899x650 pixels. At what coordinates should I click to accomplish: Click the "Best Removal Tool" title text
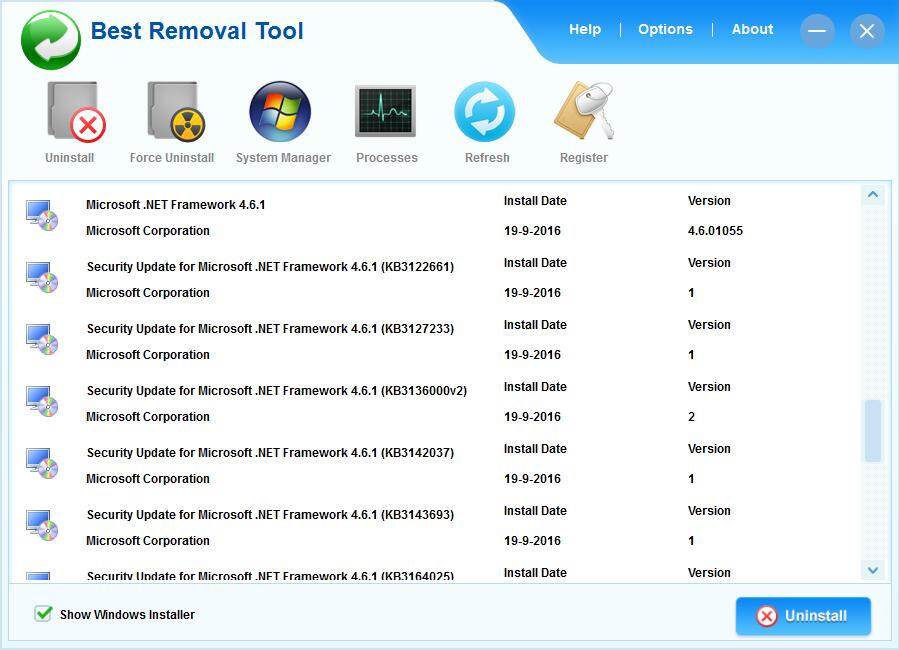coord(197,31)
